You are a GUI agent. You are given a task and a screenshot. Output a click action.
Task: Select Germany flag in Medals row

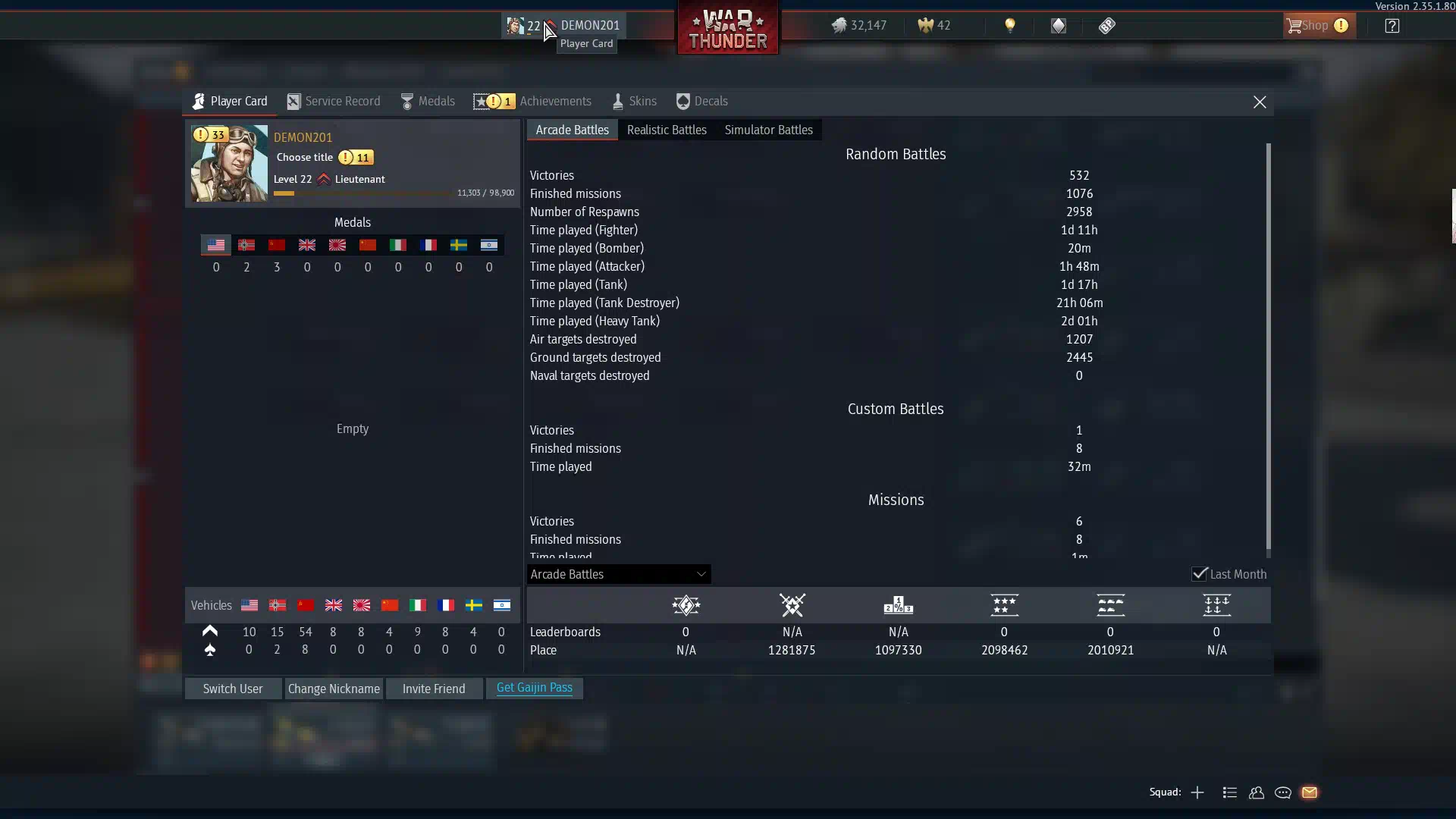pos(246,245)
